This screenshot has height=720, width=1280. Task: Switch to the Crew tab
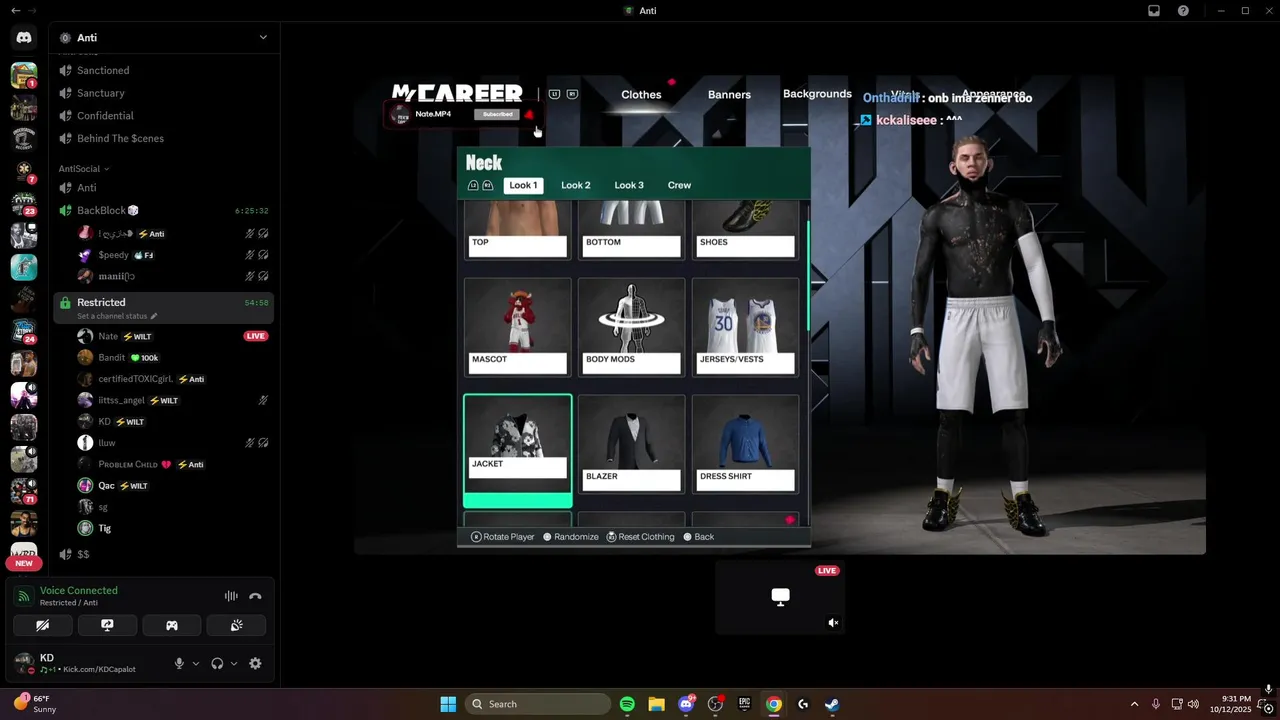(x=680, y=185)
